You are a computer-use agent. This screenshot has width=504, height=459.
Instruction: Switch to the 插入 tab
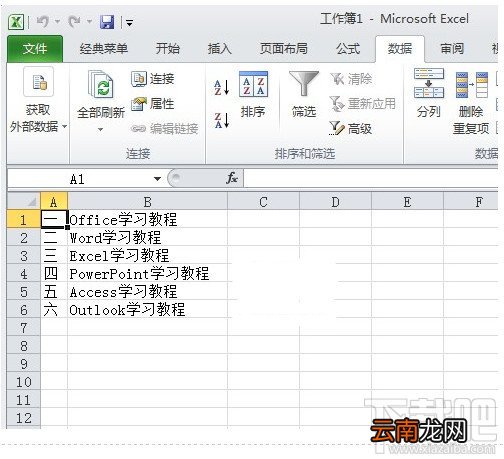pyautogui.click(x=219, y=49)
